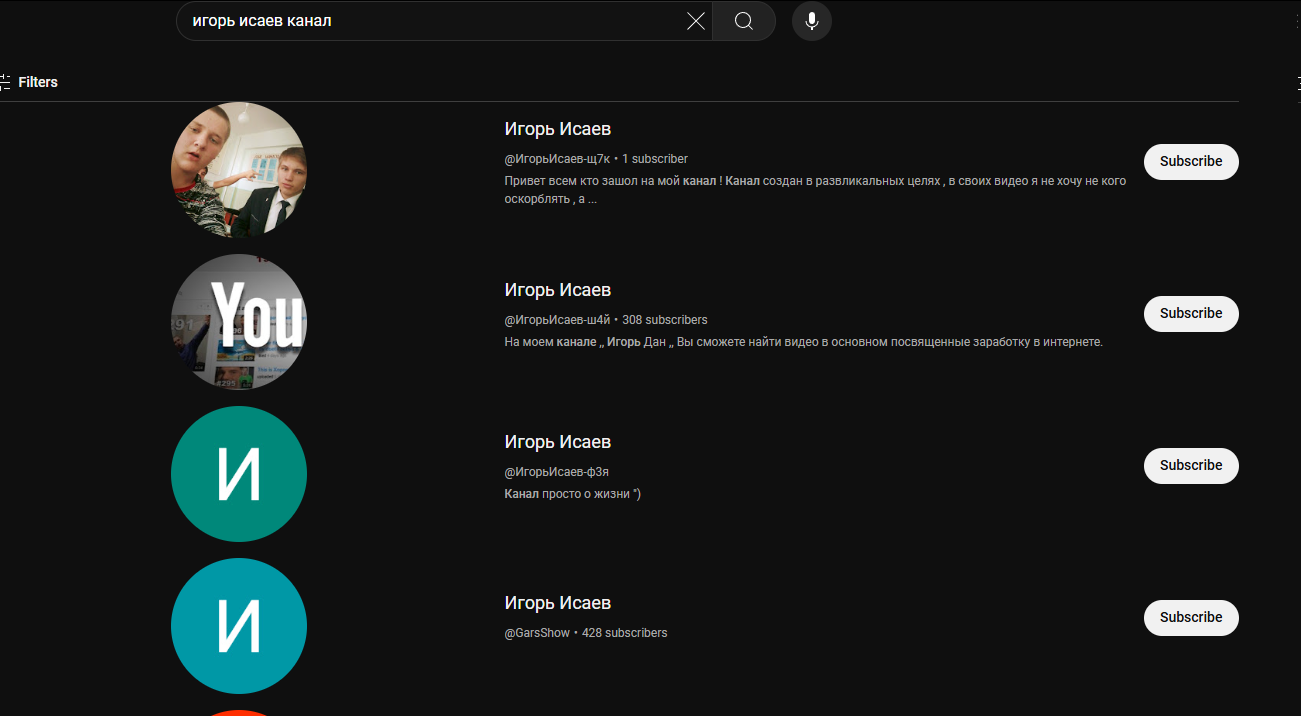This screenshot has width=1301, height=716.
Task: Click the '308 subscribers' count
Action: pyautogui.click(x=665, y=320)
